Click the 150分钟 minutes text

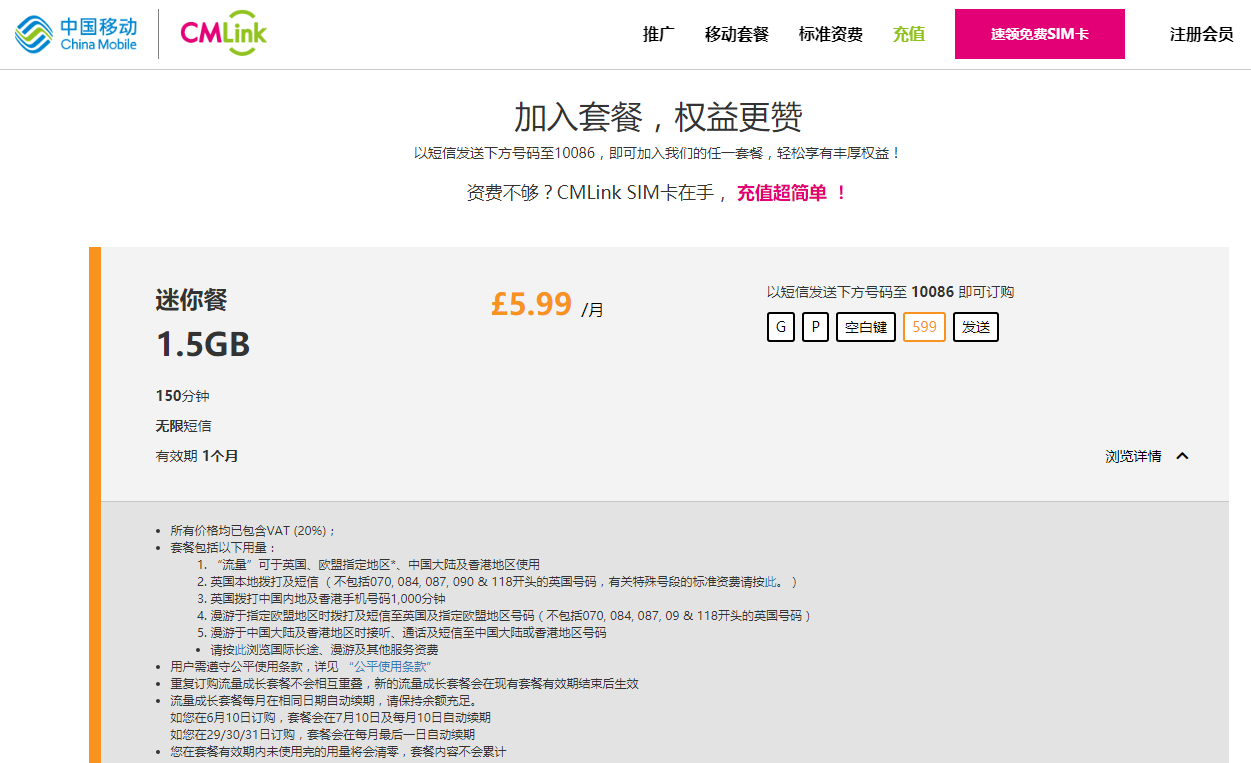click(183, 396)
